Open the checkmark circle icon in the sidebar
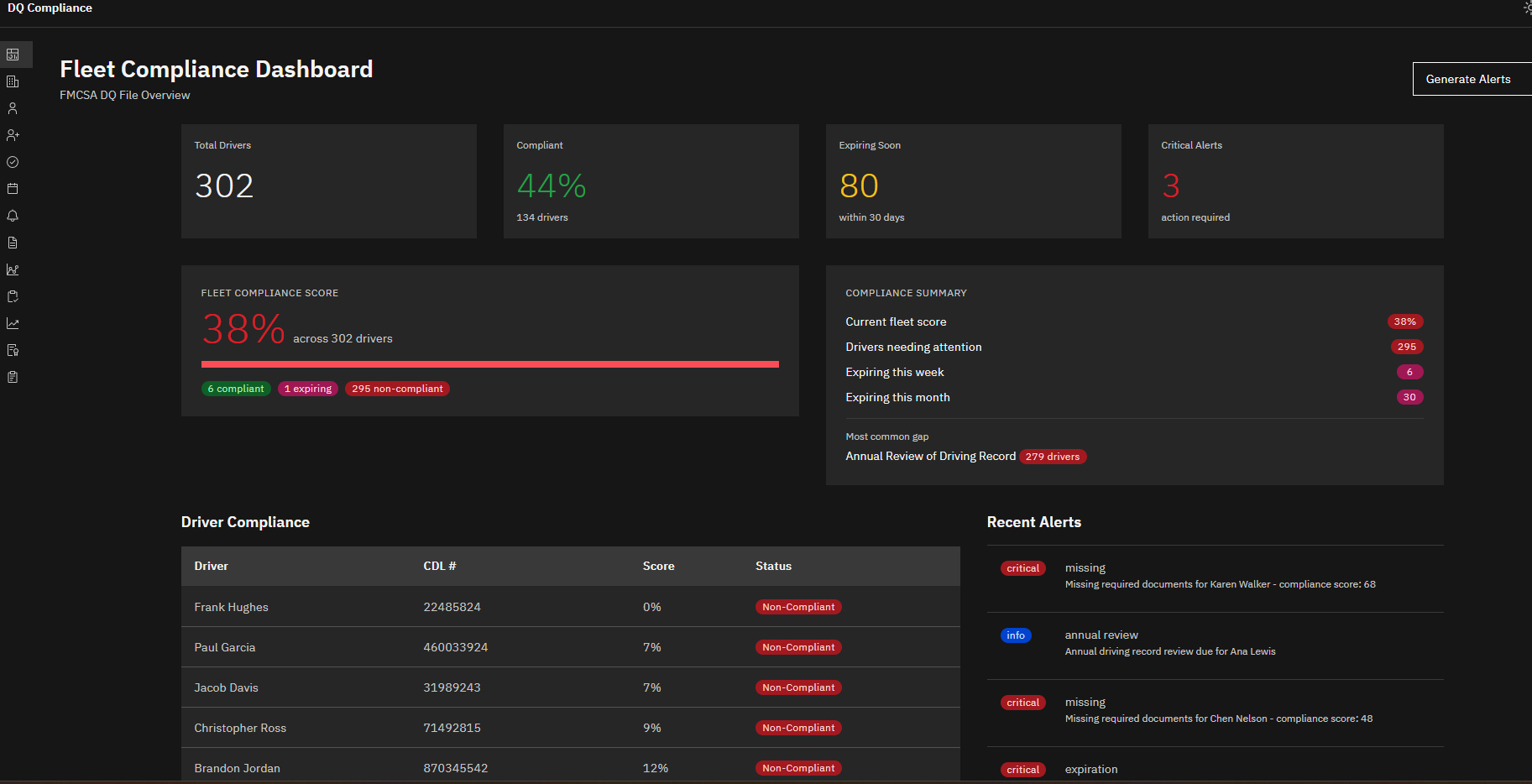Screen dimensions: 1532x784 13,162
